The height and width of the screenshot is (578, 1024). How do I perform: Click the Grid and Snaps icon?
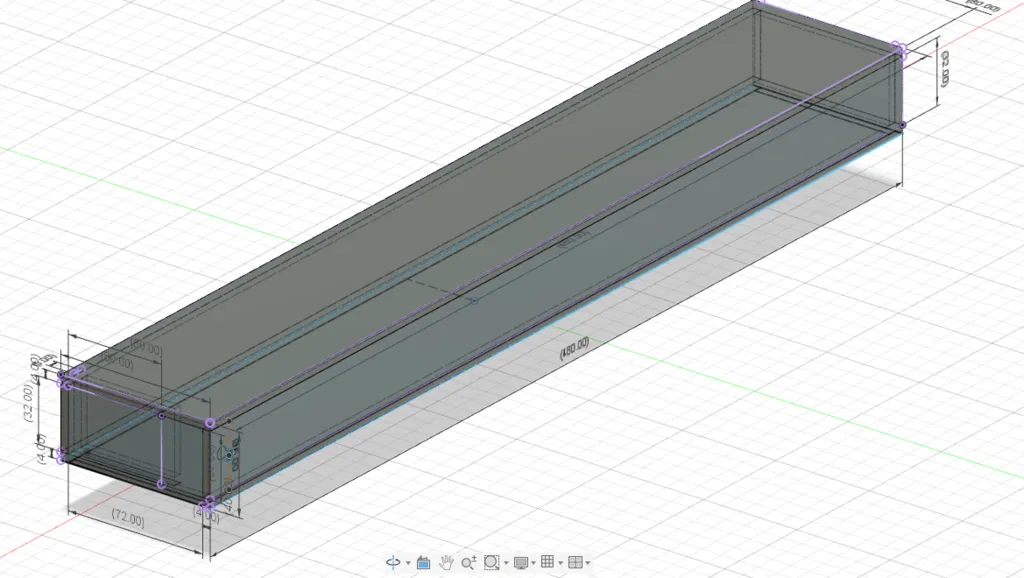pyautogui.click(x=547, y=562)
